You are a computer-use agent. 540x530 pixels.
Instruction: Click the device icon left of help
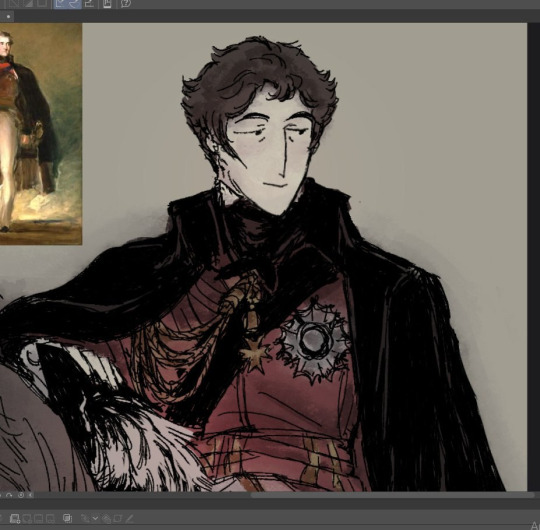107,3
